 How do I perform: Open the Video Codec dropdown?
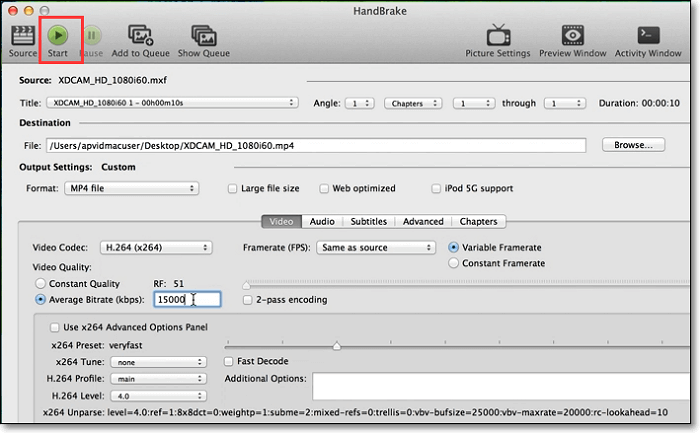click(x=153, y=247)
